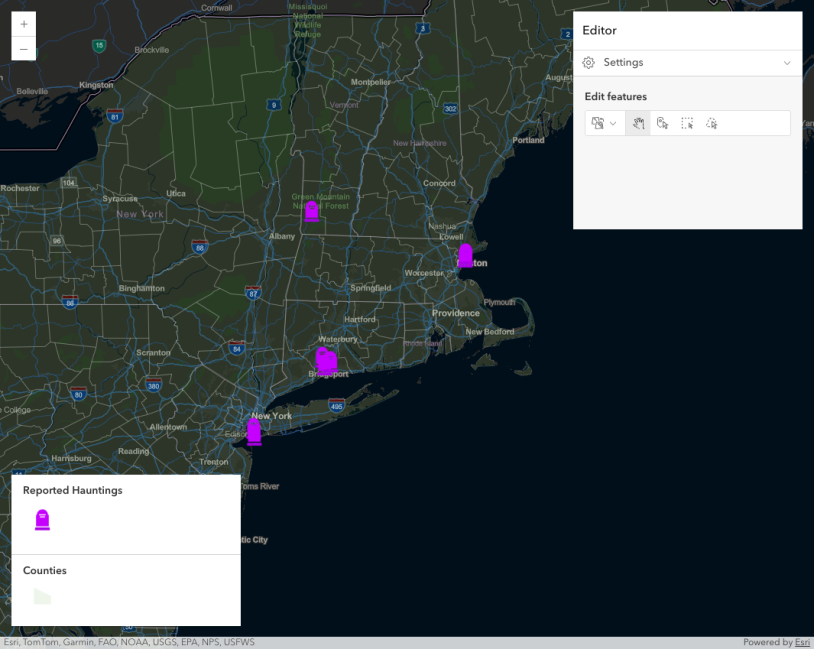Choose the select by point tool

click(662, 124)
